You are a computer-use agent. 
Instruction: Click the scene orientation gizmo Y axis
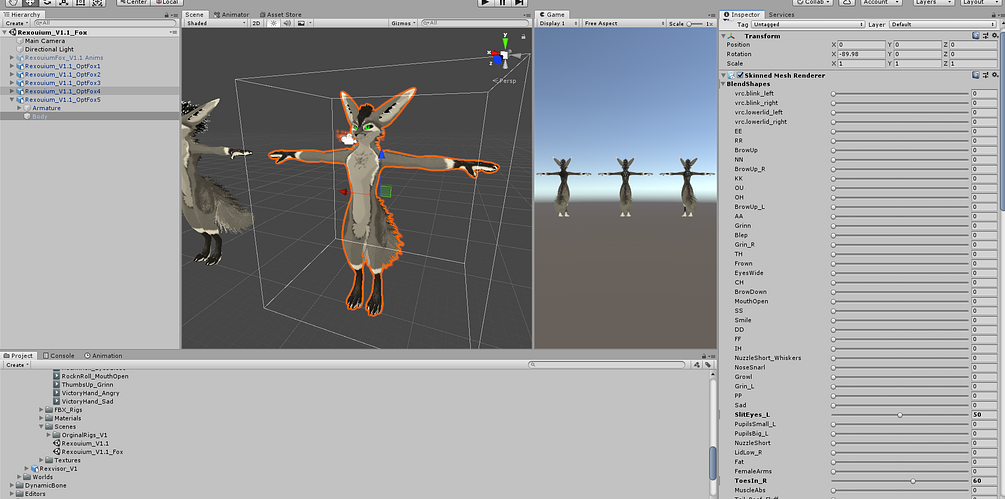[505, 42]
